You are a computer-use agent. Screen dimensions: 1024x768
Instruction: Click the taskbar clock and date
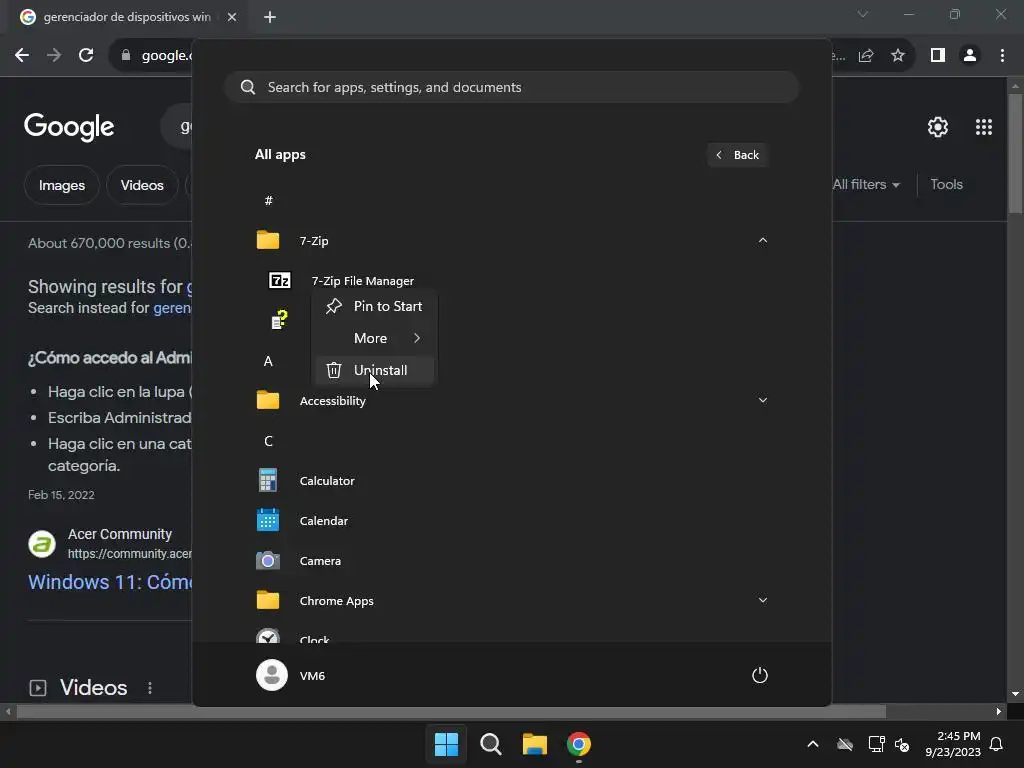[953, 744]
